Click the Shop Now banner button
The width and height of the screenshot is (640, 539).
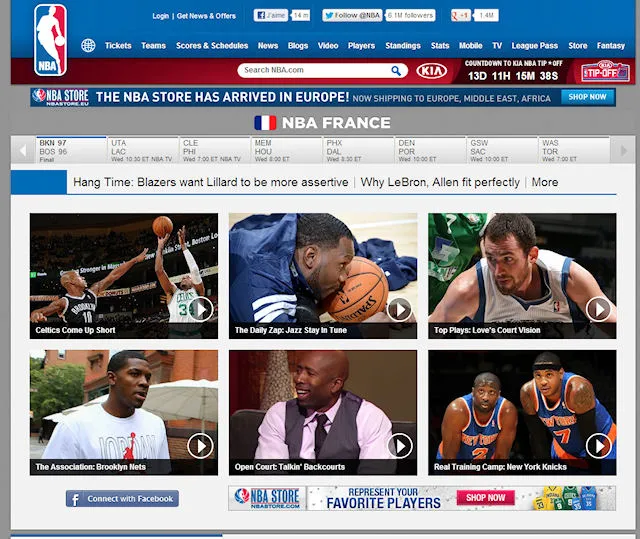coord(587,97)
